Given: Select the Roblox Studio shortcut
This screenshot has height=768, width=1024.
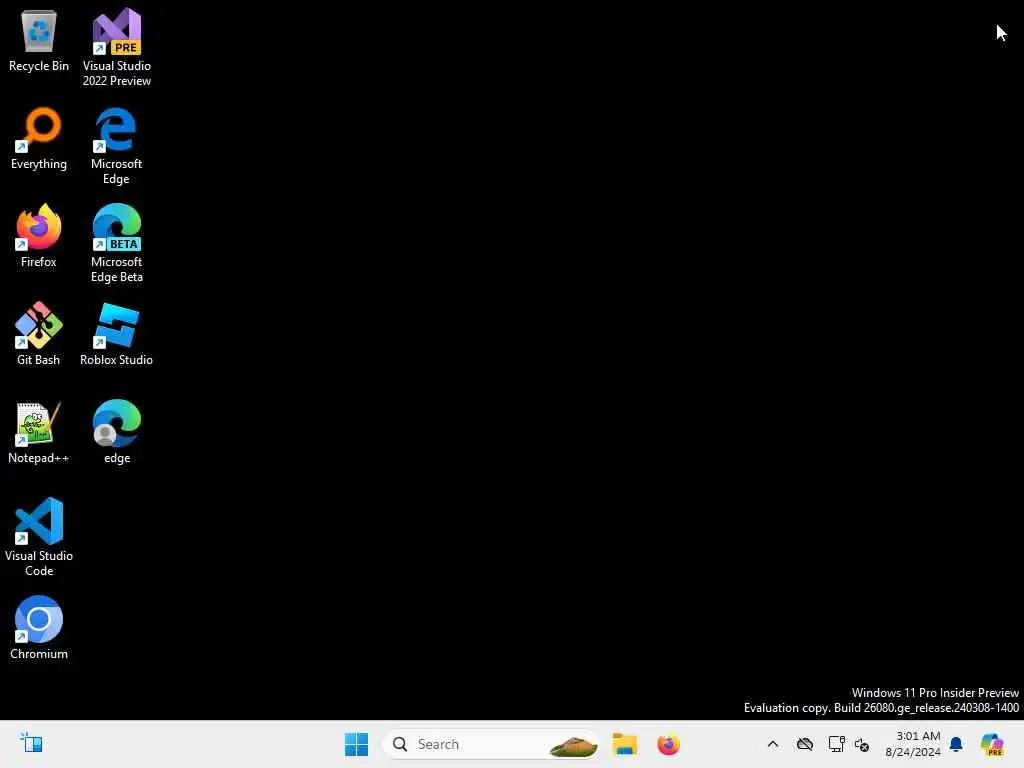Looking at the screenshot, I should tap(116, 334).
